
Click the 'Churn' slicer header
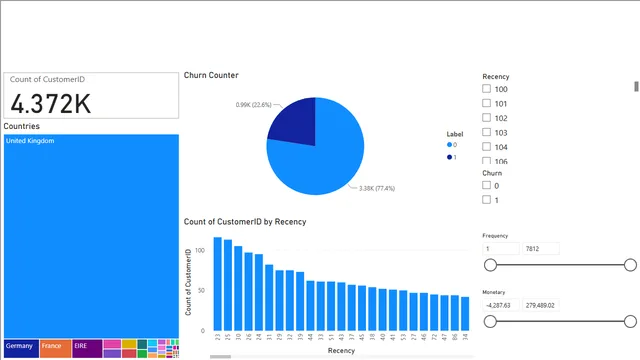point(492,173)
